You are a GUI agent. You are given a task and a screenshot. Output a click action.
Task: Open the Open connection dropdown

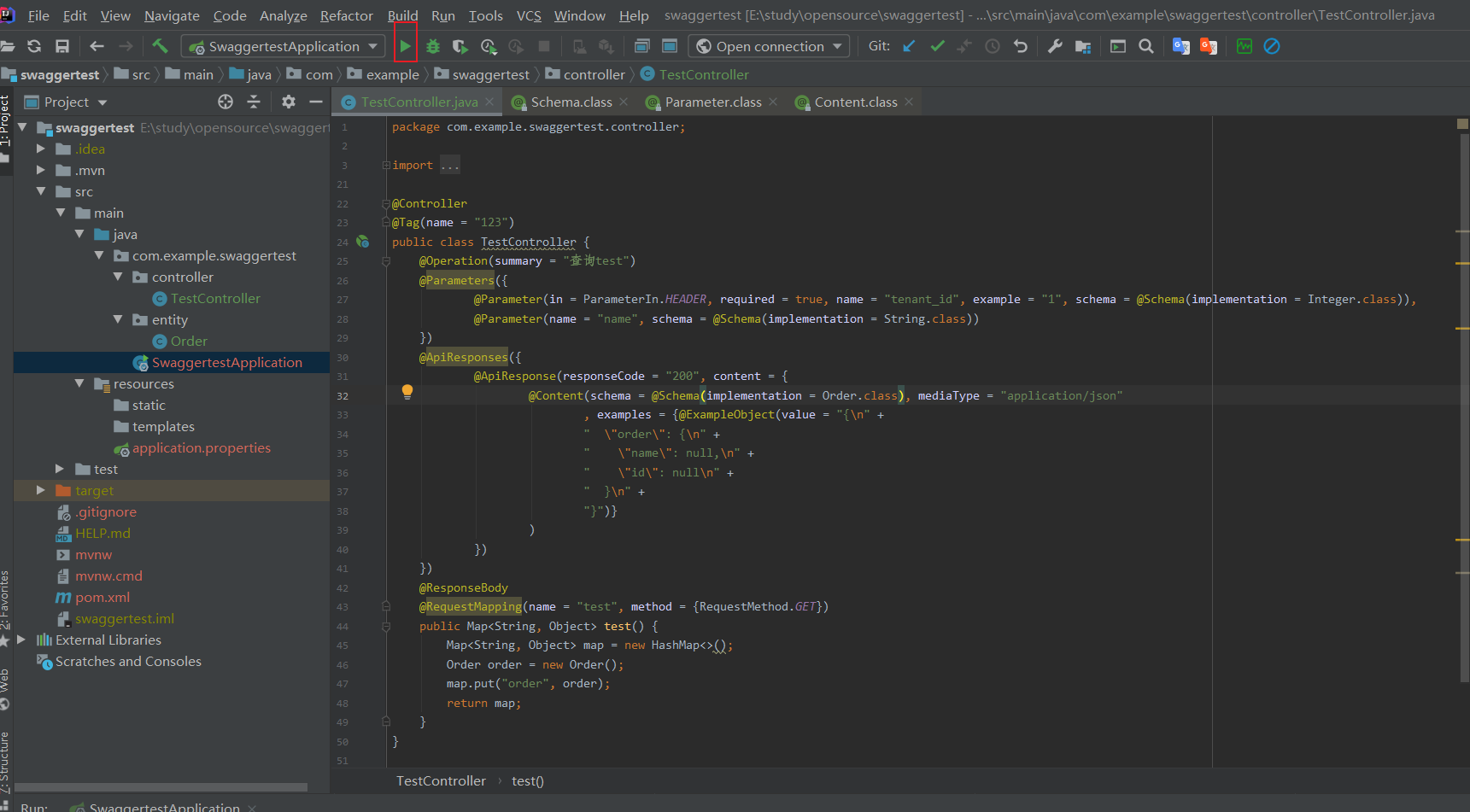click(770, 46)
